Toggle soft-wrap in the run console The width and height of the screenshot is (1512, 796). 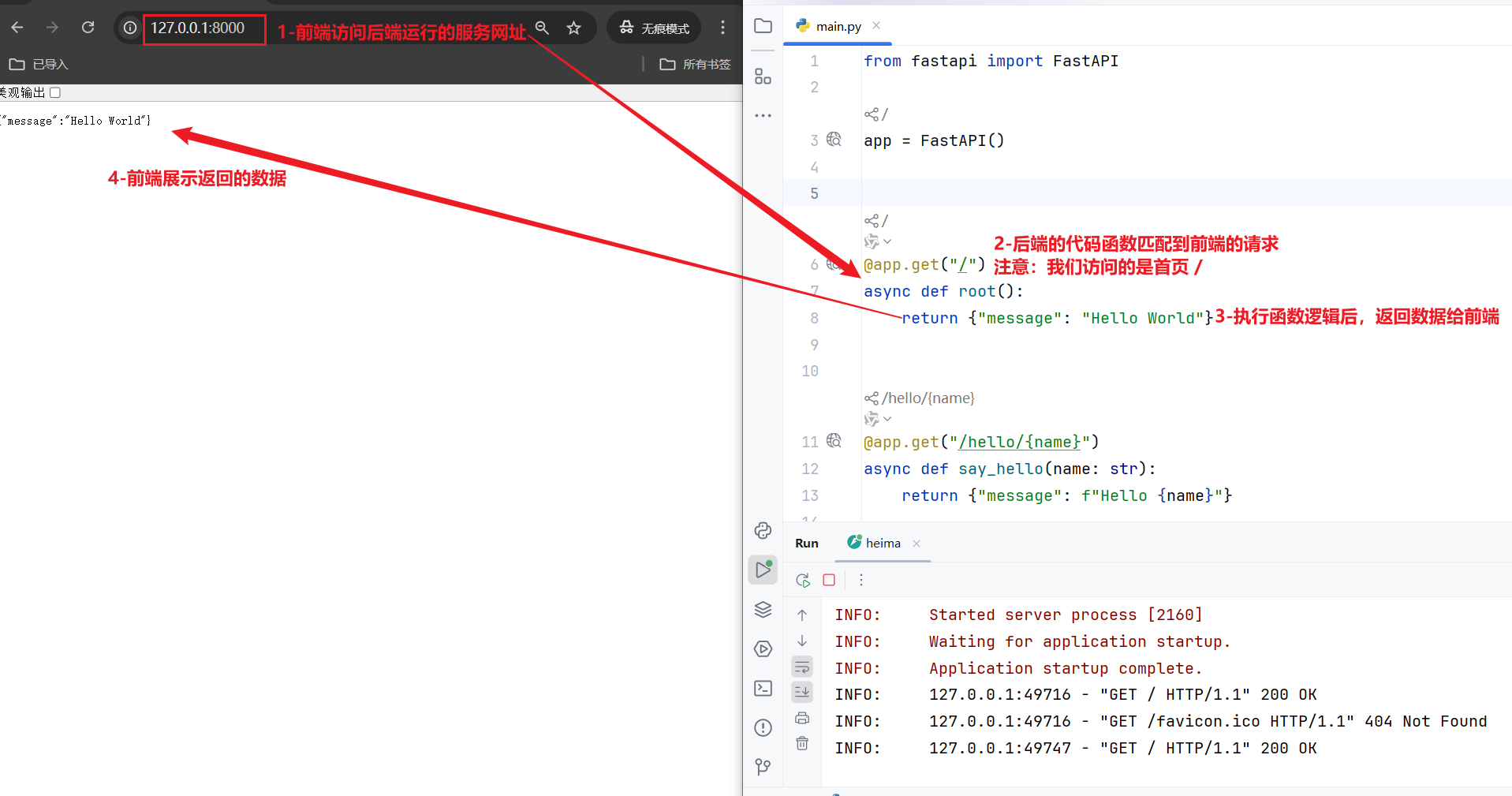point(802,667)
